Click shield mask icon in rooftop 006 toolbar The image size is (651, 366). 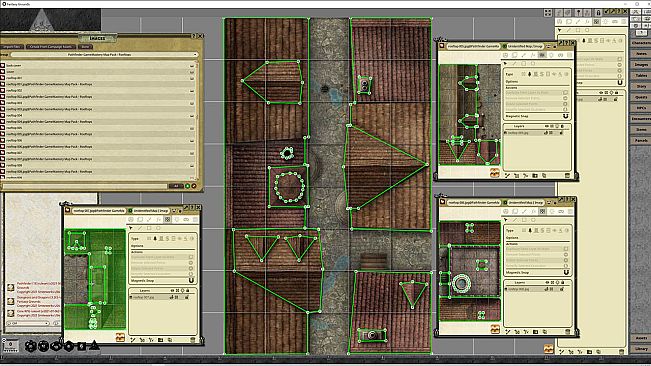(x=551, y=211)
